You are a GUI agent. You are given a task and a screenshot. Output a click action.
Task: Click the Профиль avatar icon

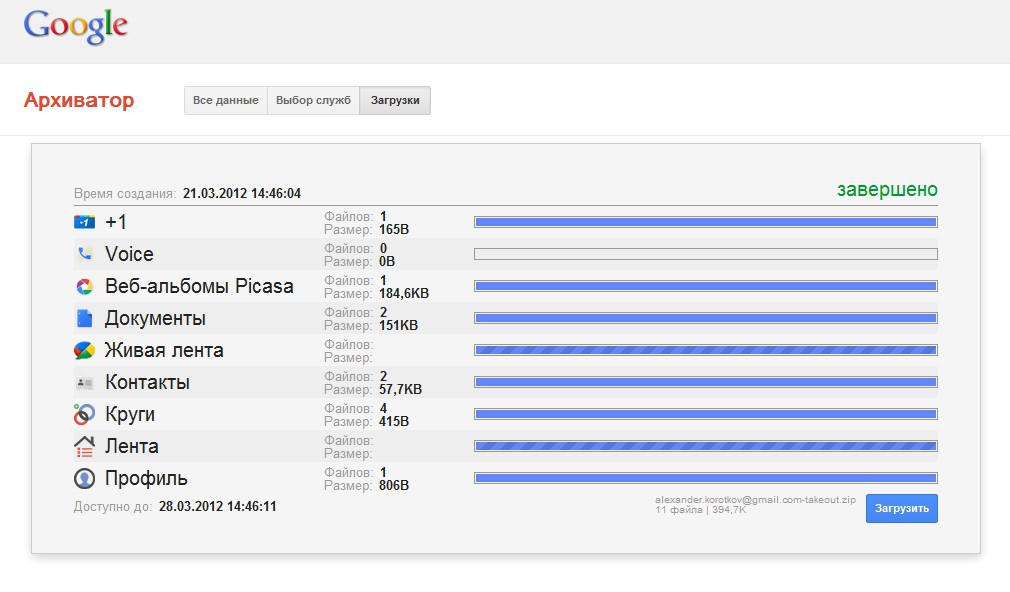tap(84, 479)
